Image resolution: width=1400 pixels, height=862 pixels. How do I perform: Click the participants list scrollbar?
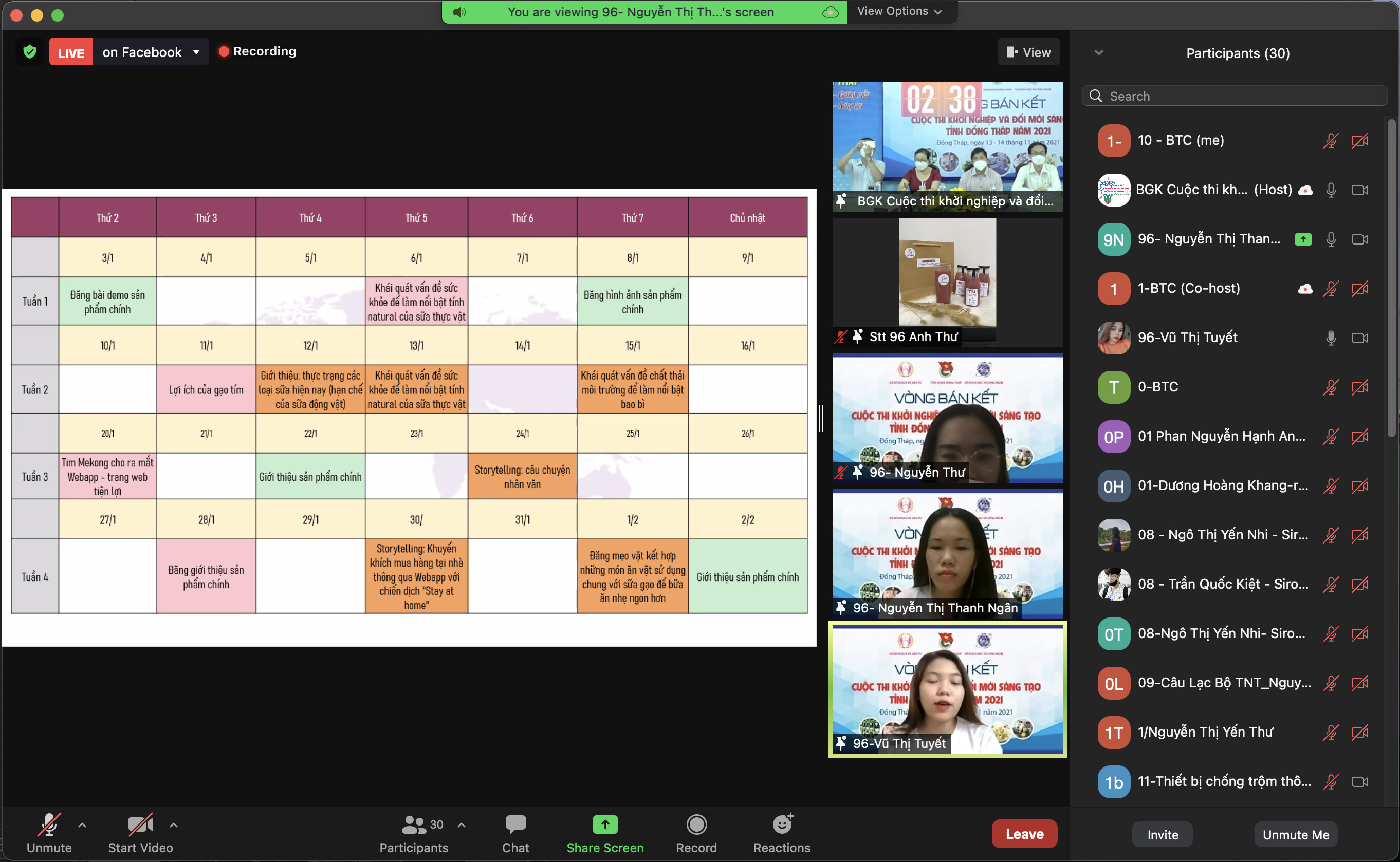click(x=1392, y=277)
